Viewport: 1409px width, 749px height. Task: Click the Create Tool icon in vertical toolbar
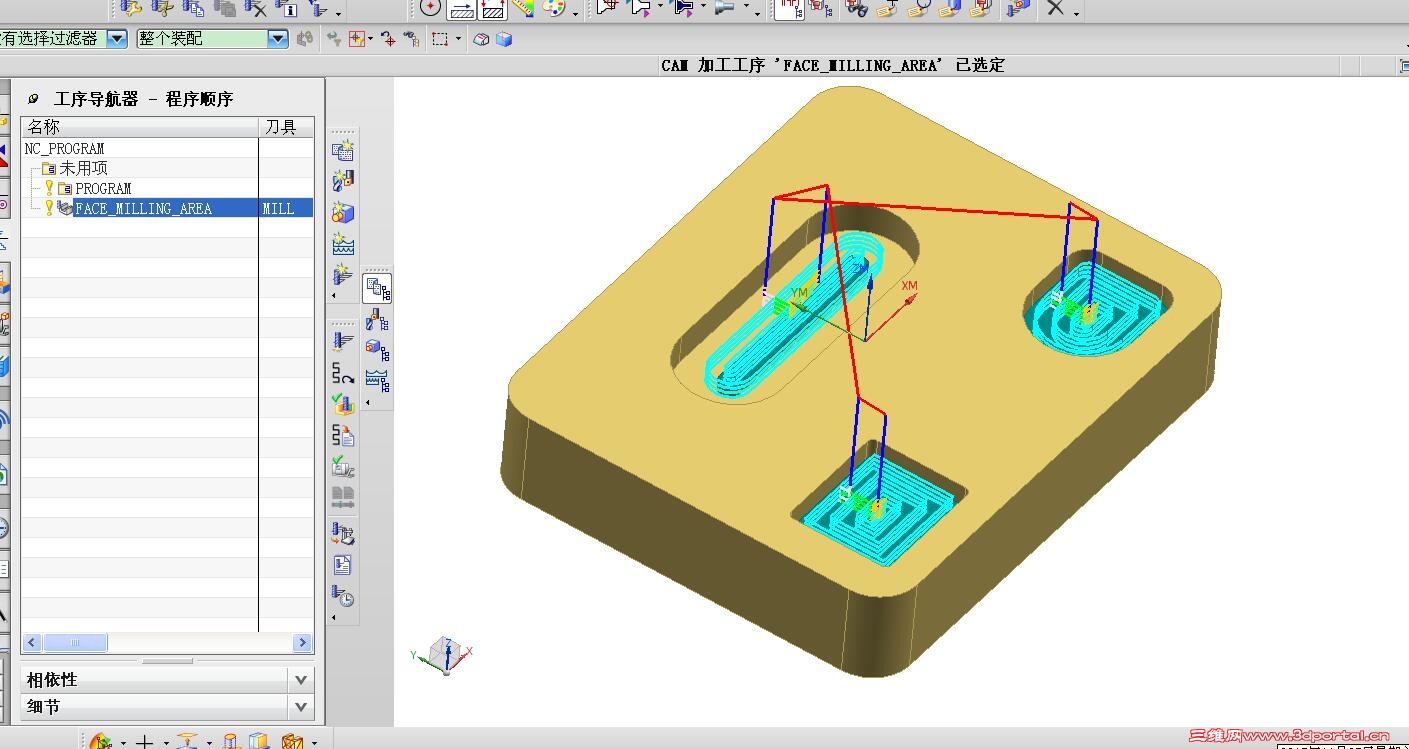343,181
